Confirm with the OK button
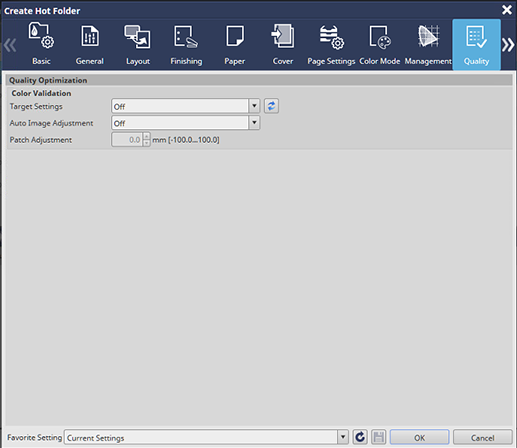 419,437
